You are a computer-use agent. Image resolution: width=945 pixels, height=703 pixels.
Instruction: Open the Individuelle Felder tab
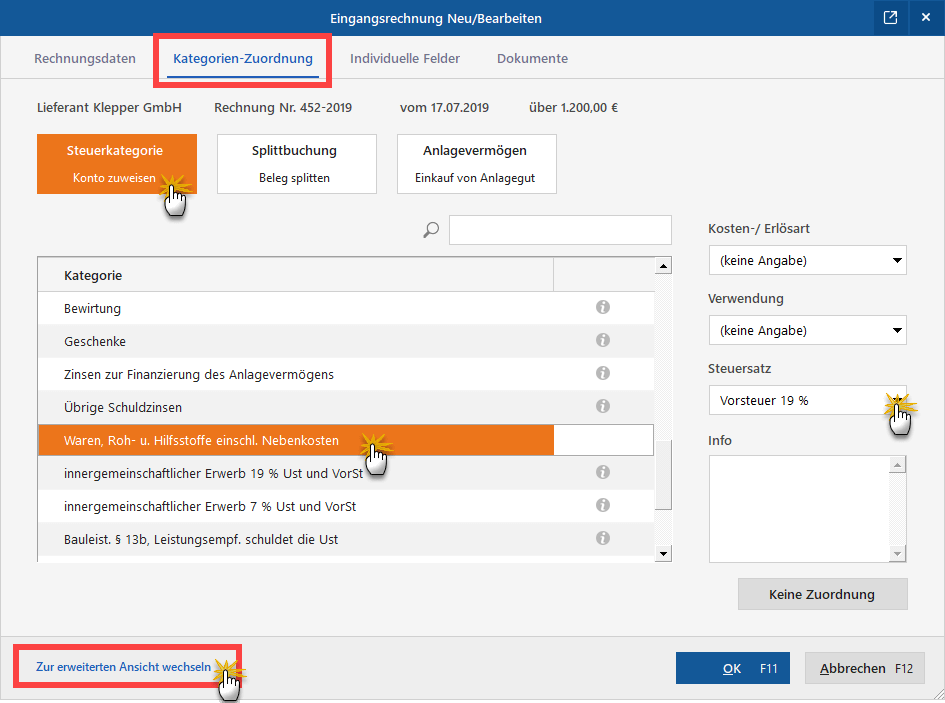(x=405, y=58)
